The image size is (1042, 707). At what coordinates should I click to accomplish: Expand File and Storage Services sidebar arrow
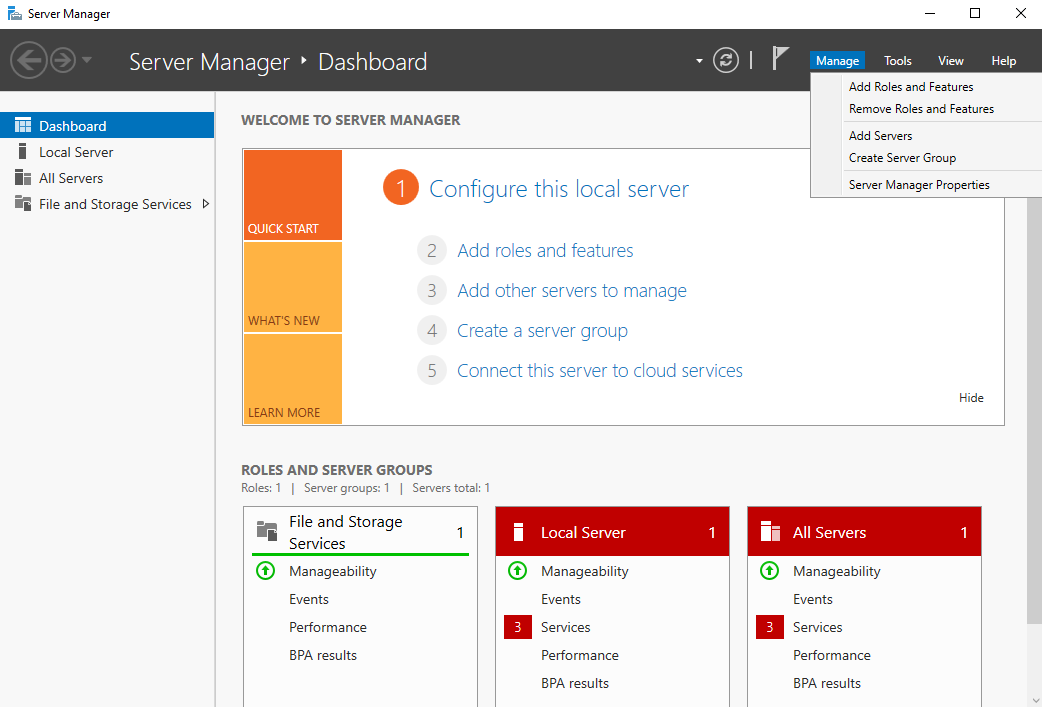(206, 204)
